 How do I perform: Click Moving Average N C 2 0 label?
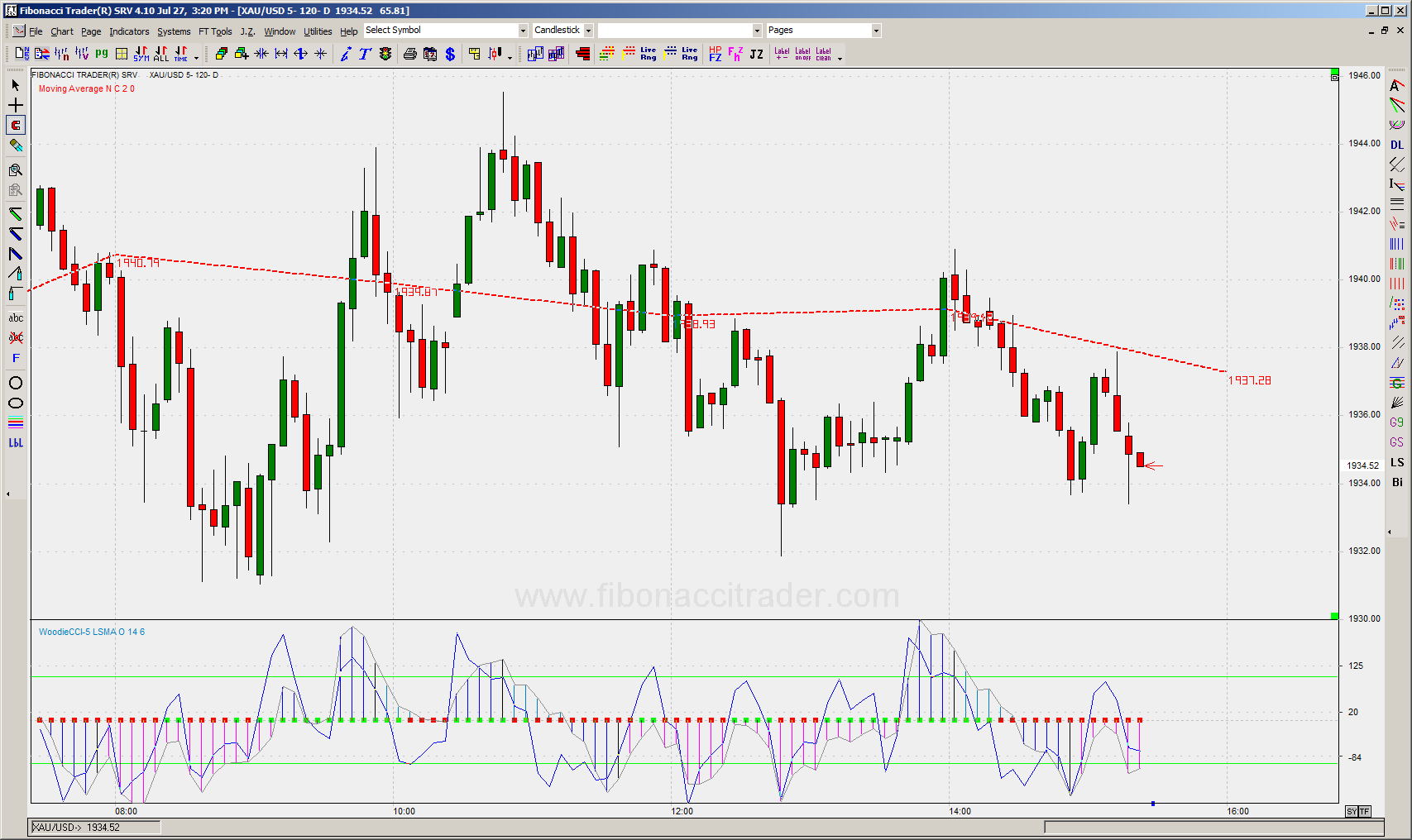[x=86, y=88]
